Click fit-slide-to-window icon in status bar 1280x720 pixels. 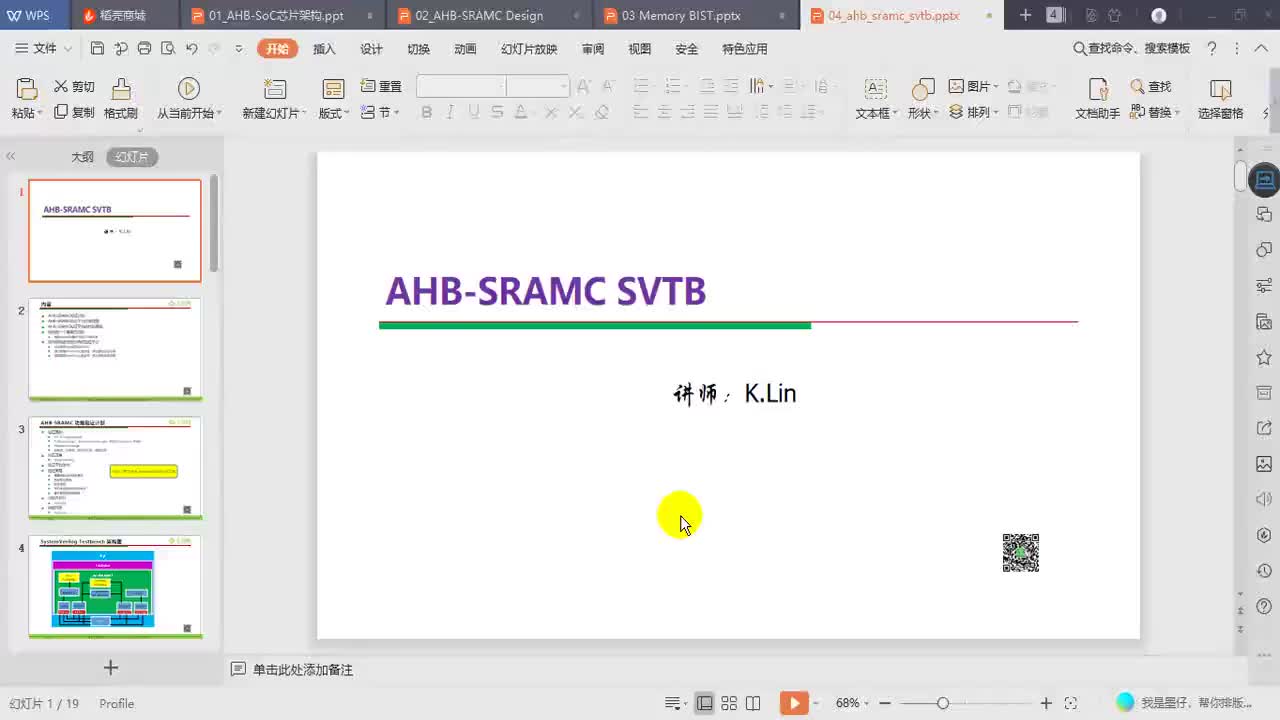tap(1070, 703)
